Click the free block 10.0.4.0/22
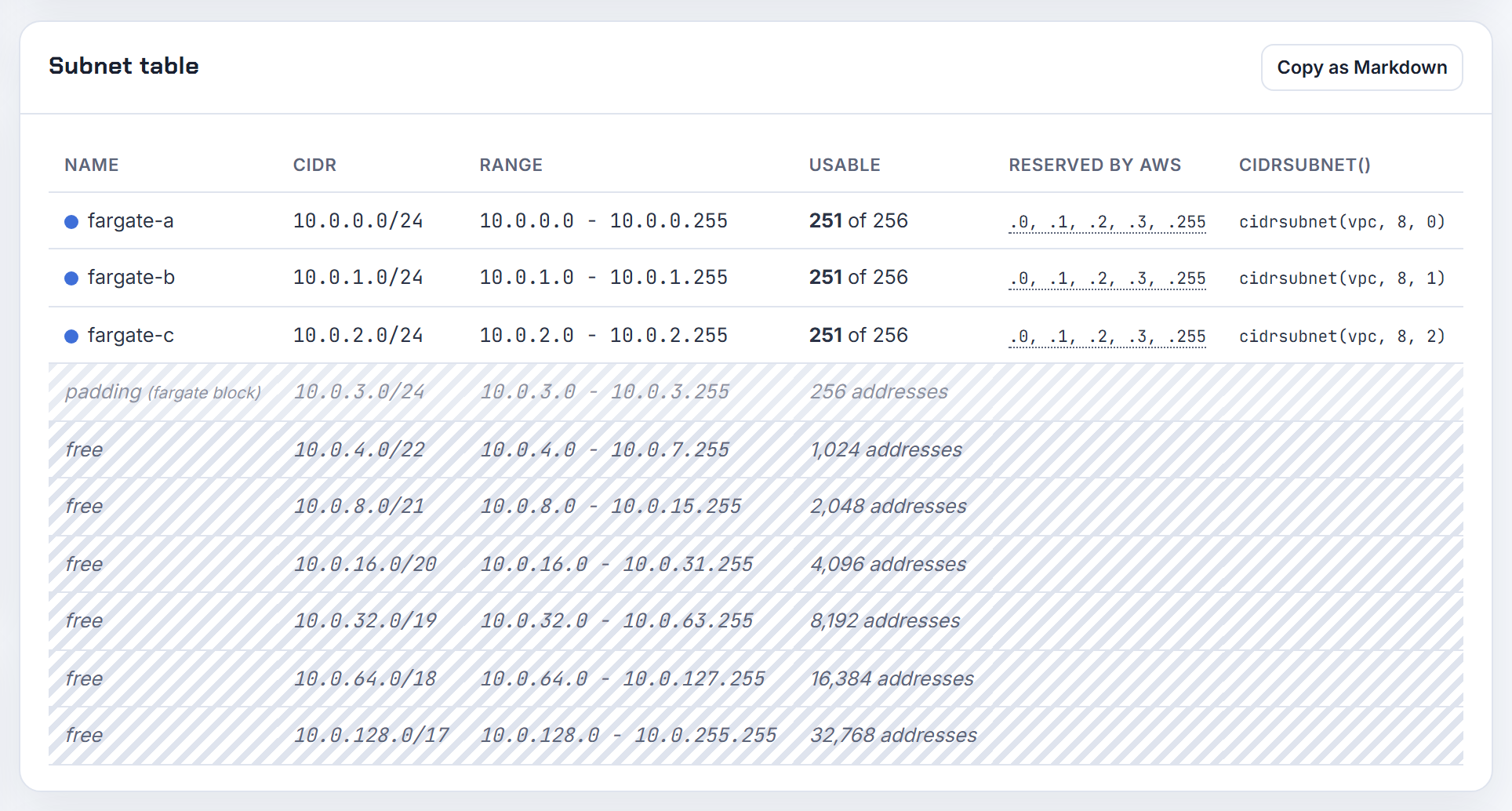 359,450
